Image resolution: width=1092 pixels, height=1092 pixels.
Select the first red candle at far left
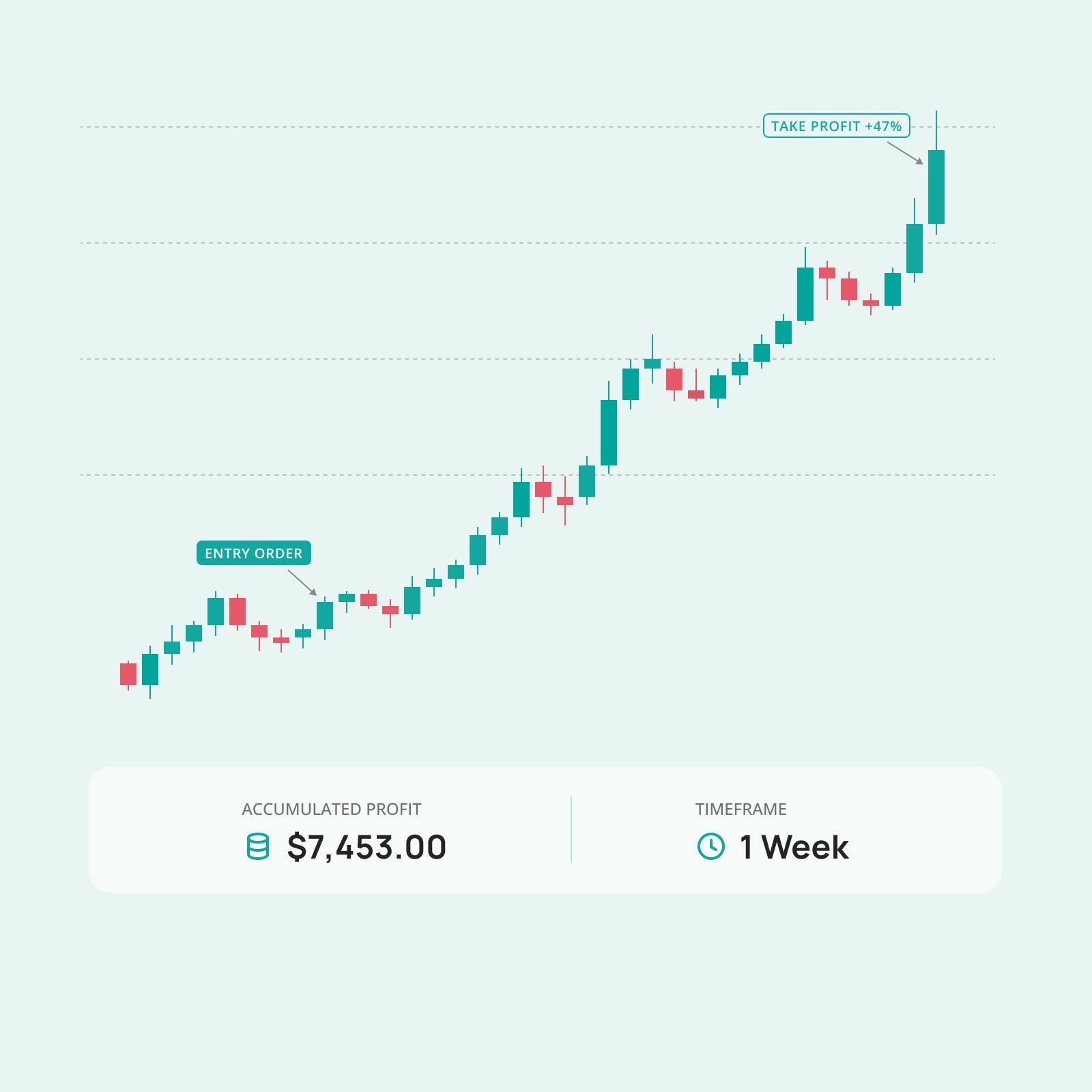point(128,674)
